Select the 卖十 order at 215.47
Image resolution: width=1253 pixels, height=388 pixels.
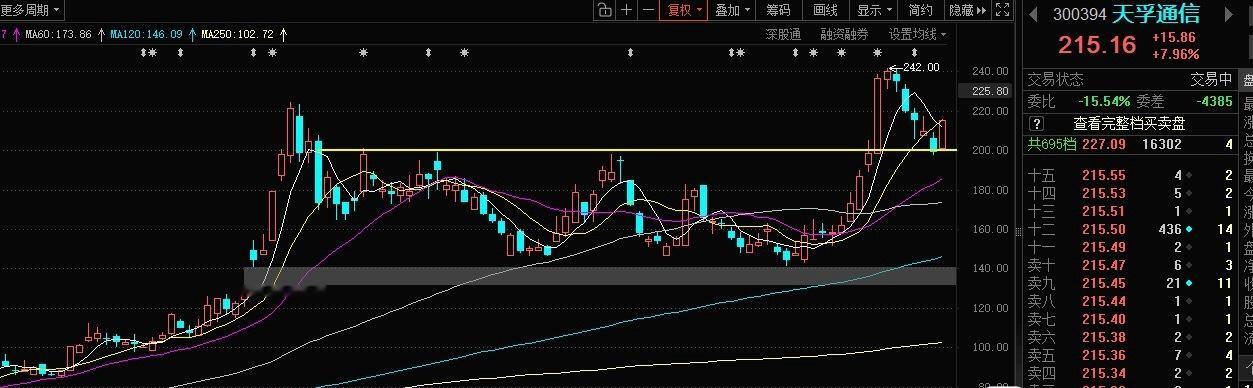[1131, 265]
